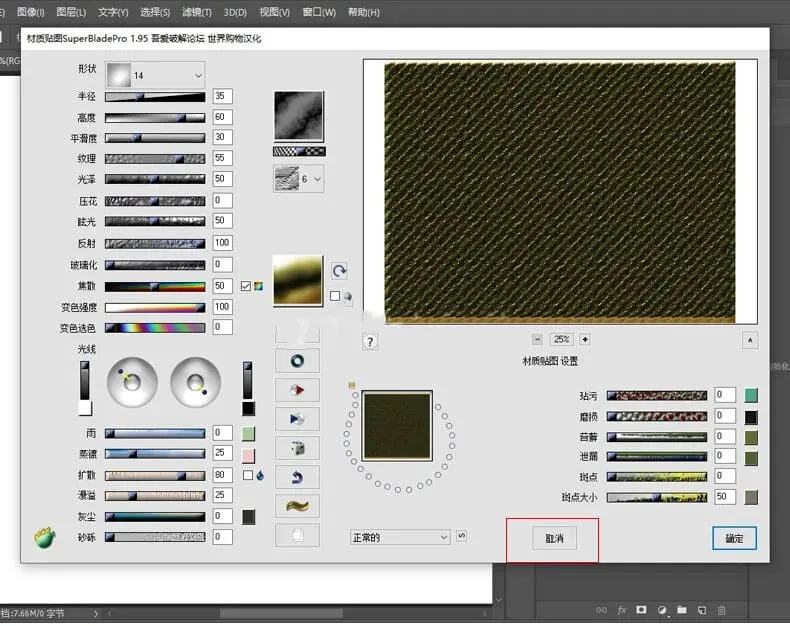Open the 正常的 blend mode dropdown
The image size is (790, 626).
pyautogui.click(x=400, y=537)
